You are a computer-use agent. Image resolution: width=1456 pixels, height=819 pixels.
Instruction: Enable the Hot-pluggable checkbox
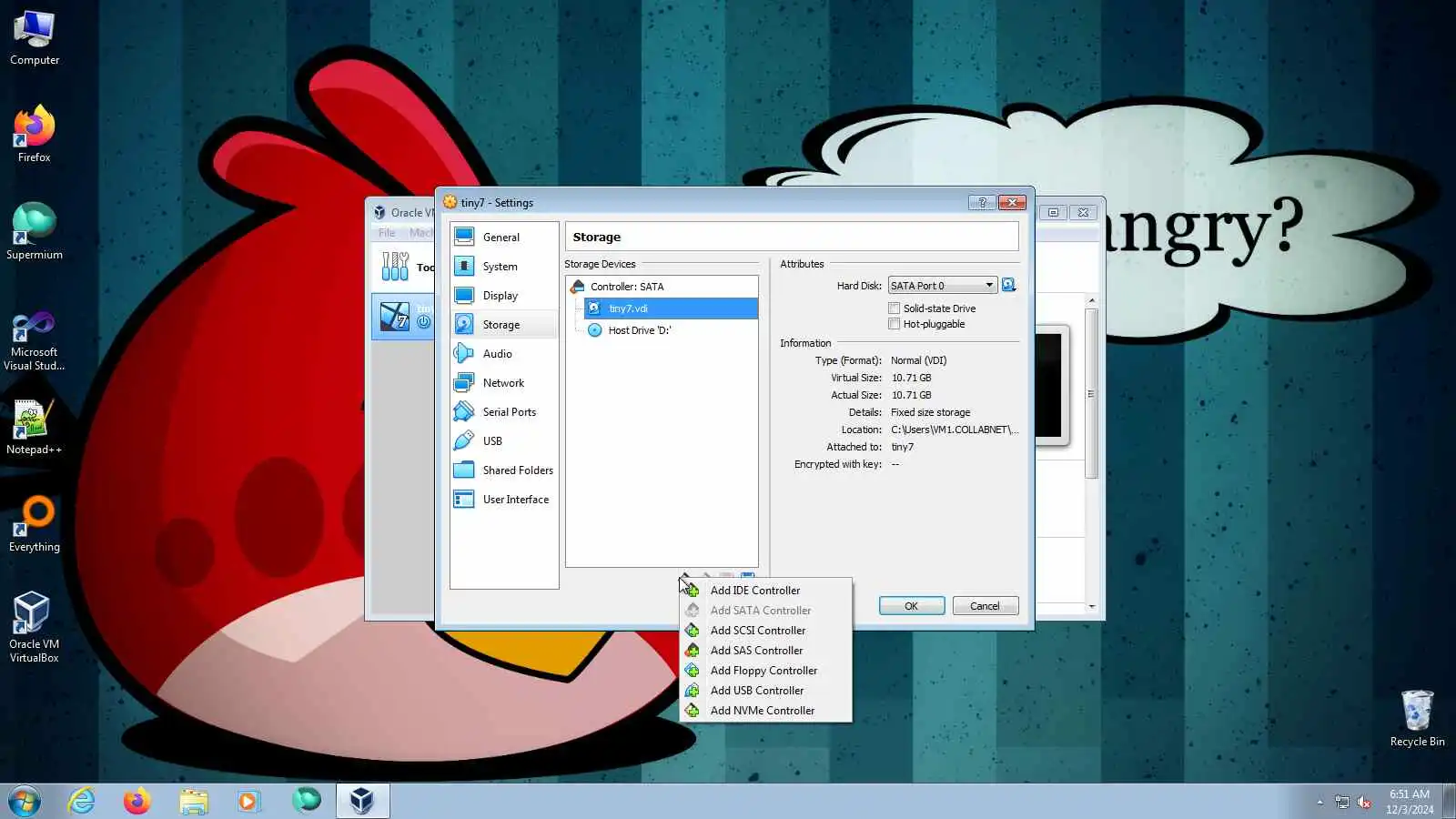point(895,324)
